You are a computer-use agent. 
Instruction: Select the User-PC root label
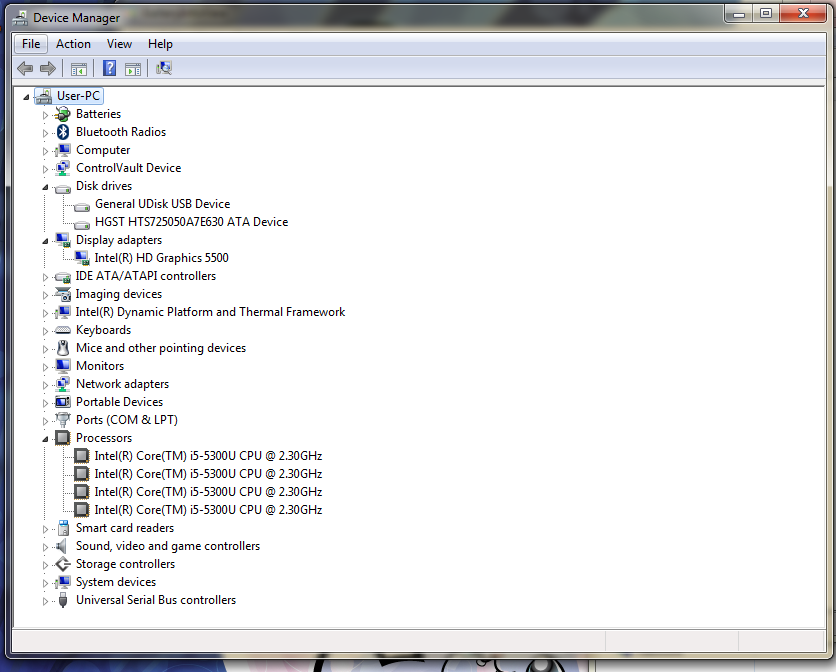(78, 96)
